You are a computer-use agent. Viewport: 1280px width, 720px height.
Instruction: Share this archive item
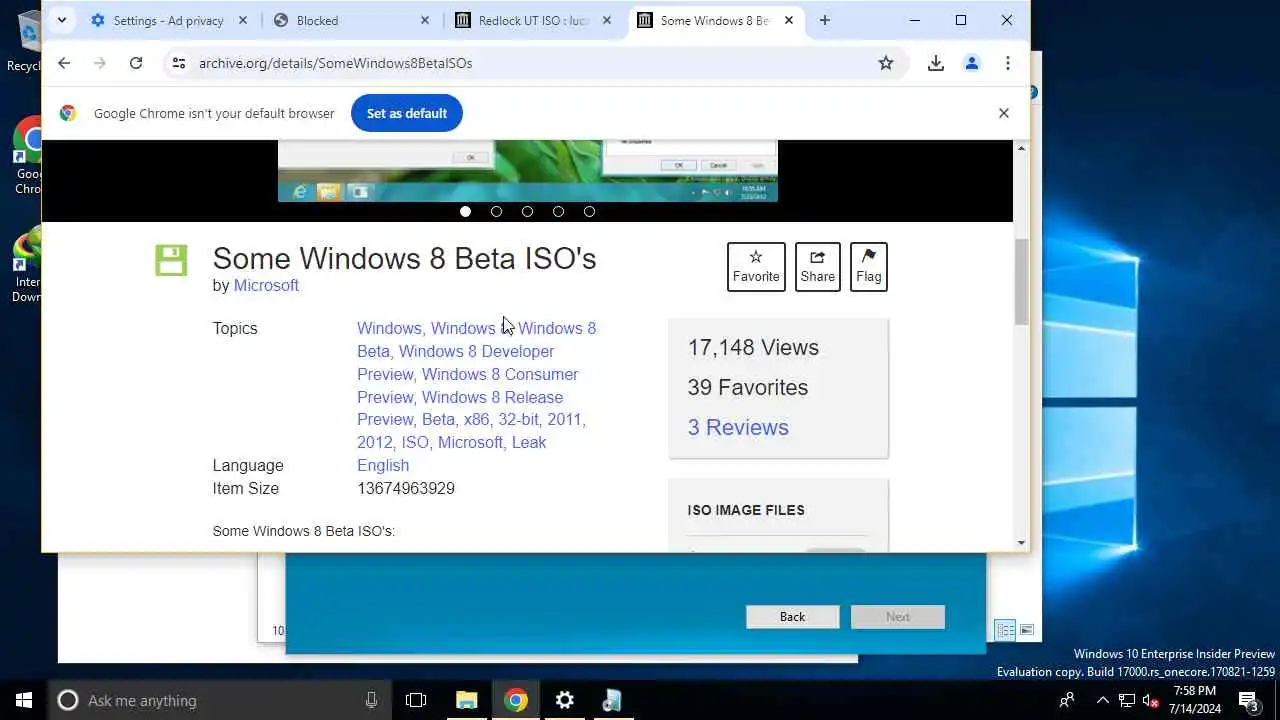[817, 267]
